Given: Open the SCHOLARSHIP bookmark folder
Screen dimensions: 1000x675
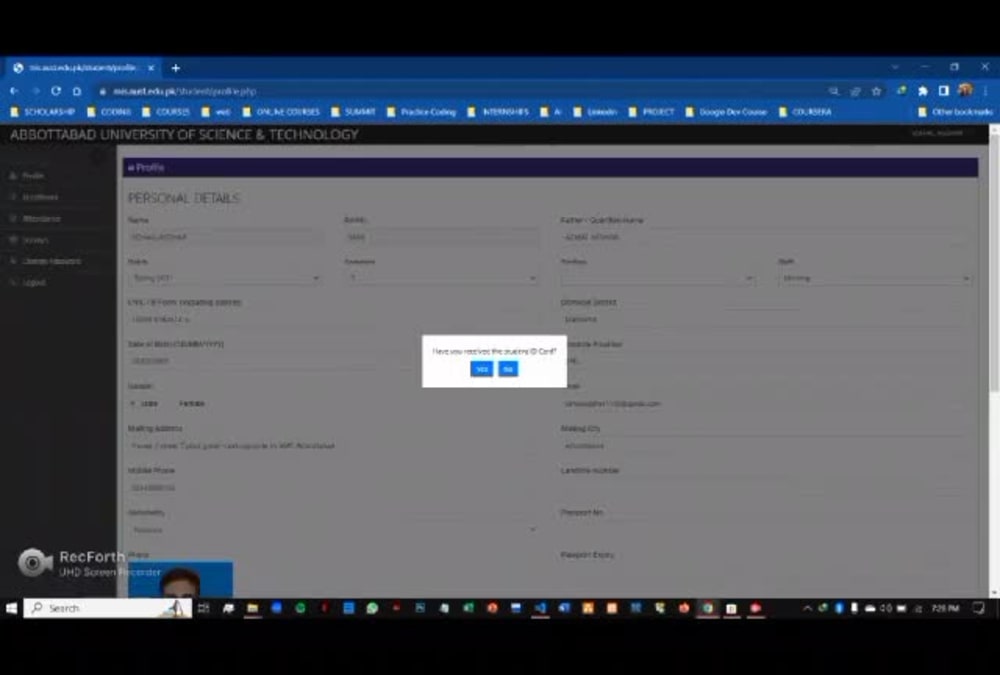Looking at the screenshot, I should [x=43, y=112].
